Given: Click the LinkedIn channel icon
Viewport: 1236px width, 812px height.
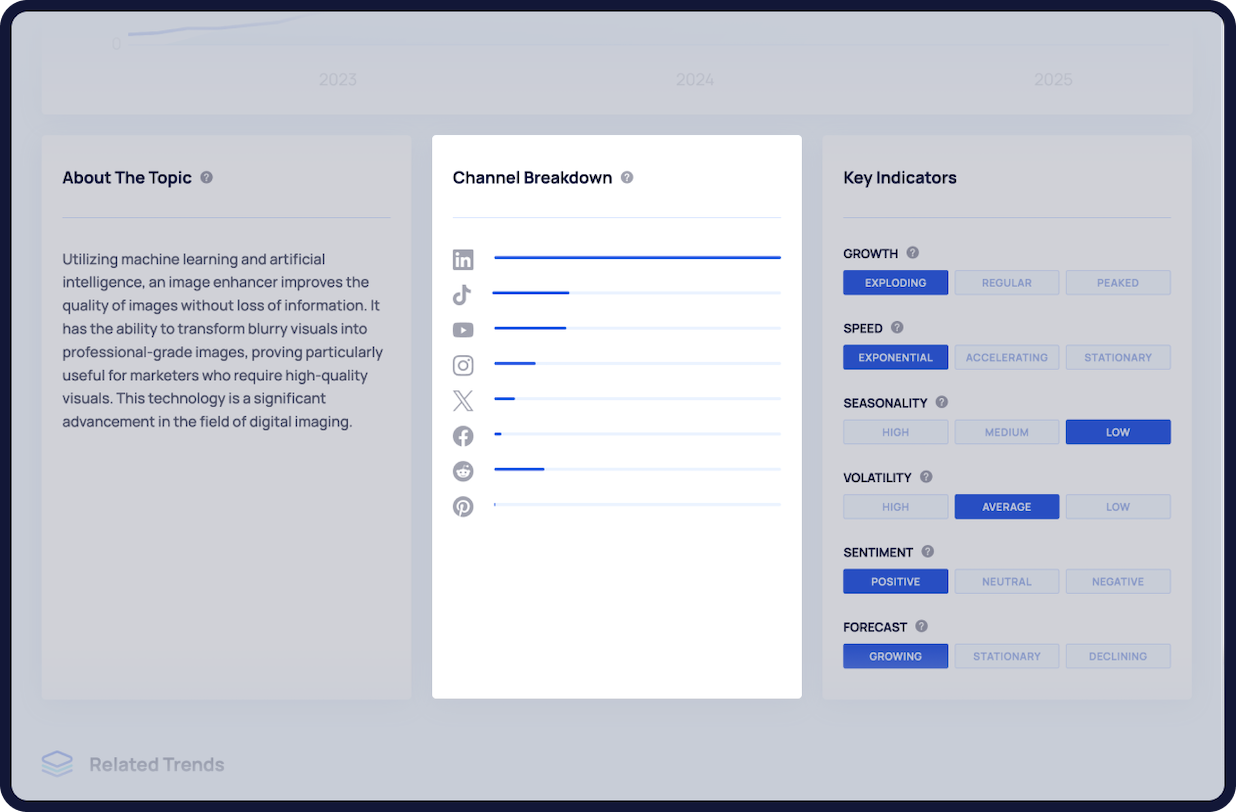Looking at the screenshot, I should point(463,260).
